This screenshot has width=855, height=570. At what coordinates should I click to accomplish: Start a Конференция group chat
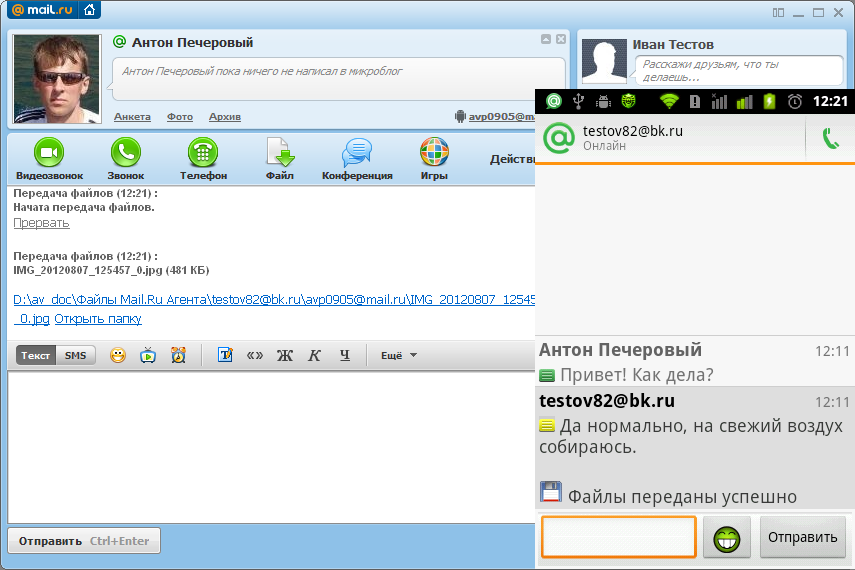tap(356, 153)
